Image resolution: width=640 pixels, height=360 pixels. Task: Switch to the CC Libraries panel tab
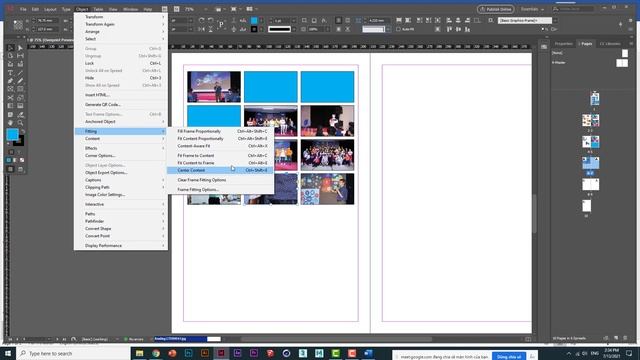point(611,44)
